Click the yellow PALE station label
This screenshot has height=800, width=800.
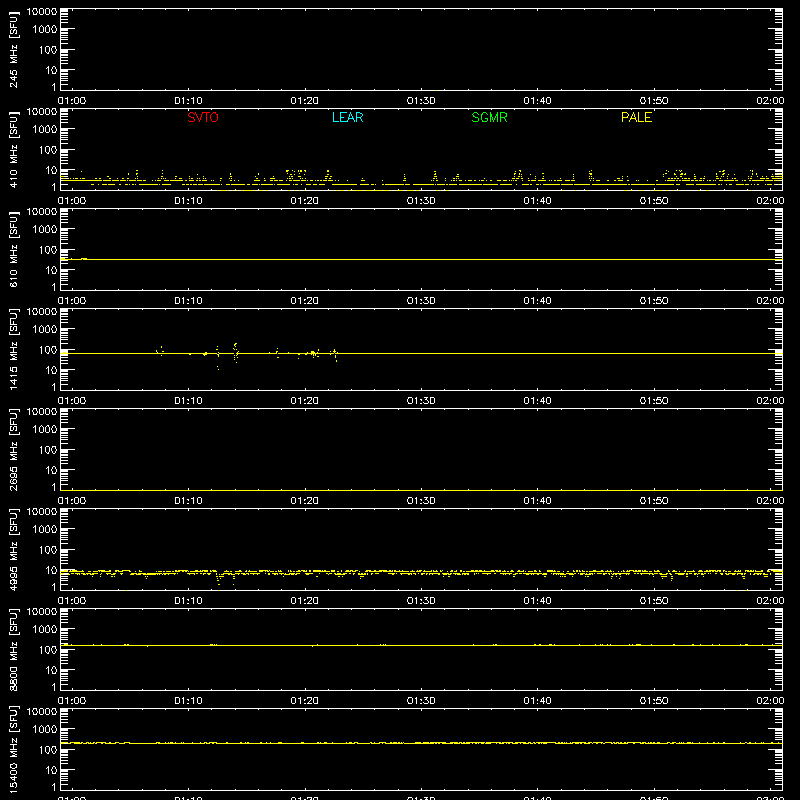pyautogui.click(x=636, y=117)
